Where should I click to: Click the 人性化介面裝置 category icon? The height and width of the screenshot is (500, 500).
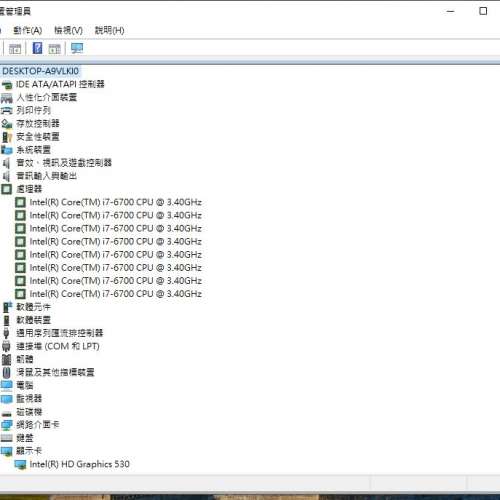[6, 97]
